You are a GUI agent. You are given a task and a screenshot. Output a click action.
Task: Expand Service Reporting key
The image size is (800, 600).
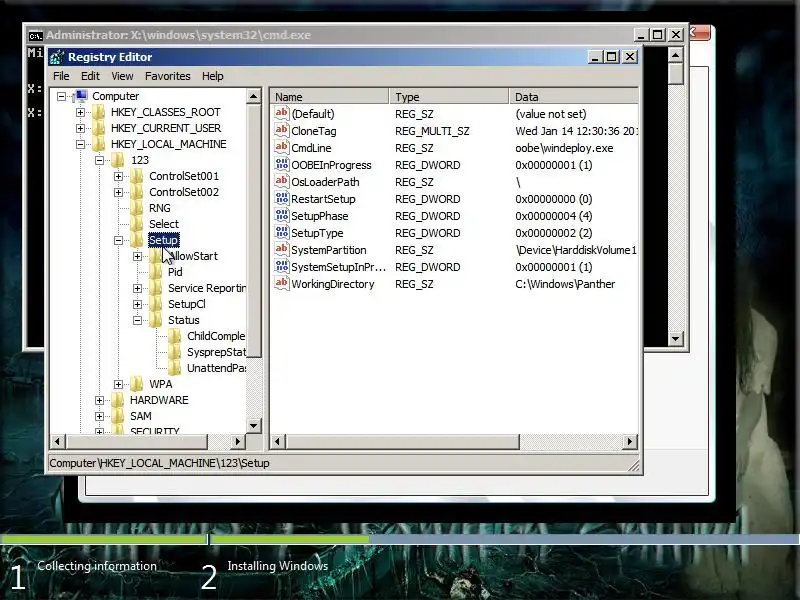[137, 288]
